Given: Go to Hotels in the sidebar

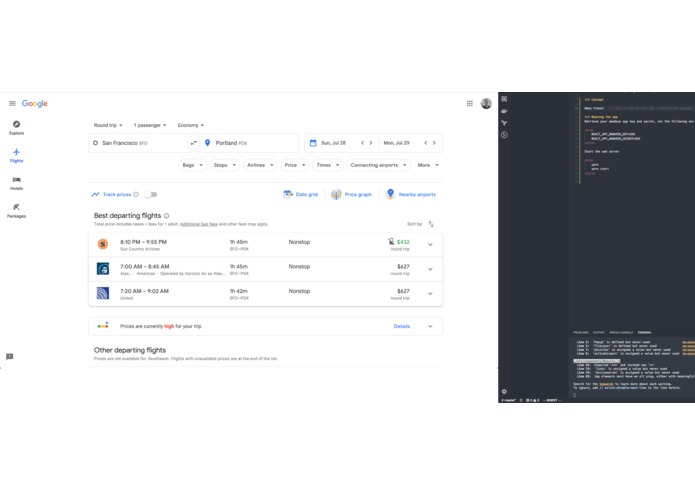Looking at the screenshot, I should [x=16, y=183].
